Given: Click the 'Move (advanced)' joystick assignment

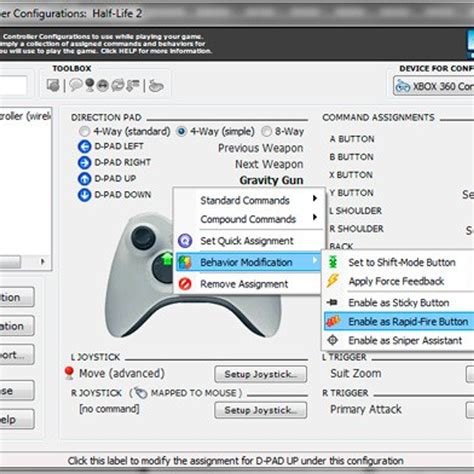Looking at the screenshot, I should click(x=122, y=373).
